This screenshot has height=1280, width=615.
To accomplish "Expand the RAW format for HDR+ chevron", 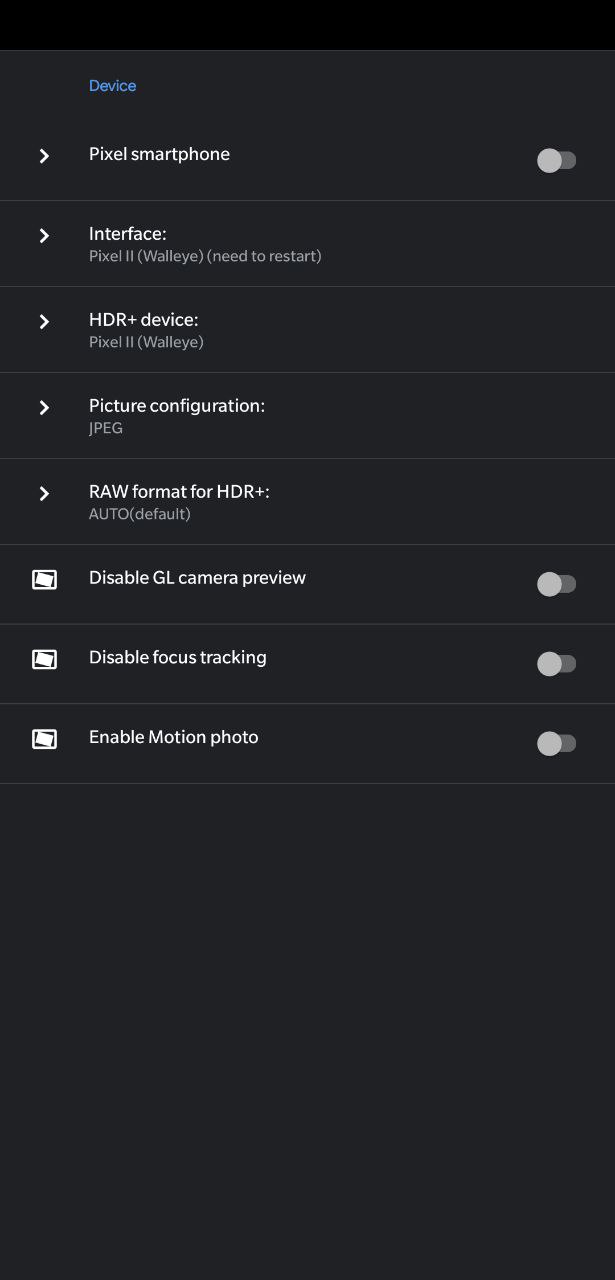I will (44, 493).
